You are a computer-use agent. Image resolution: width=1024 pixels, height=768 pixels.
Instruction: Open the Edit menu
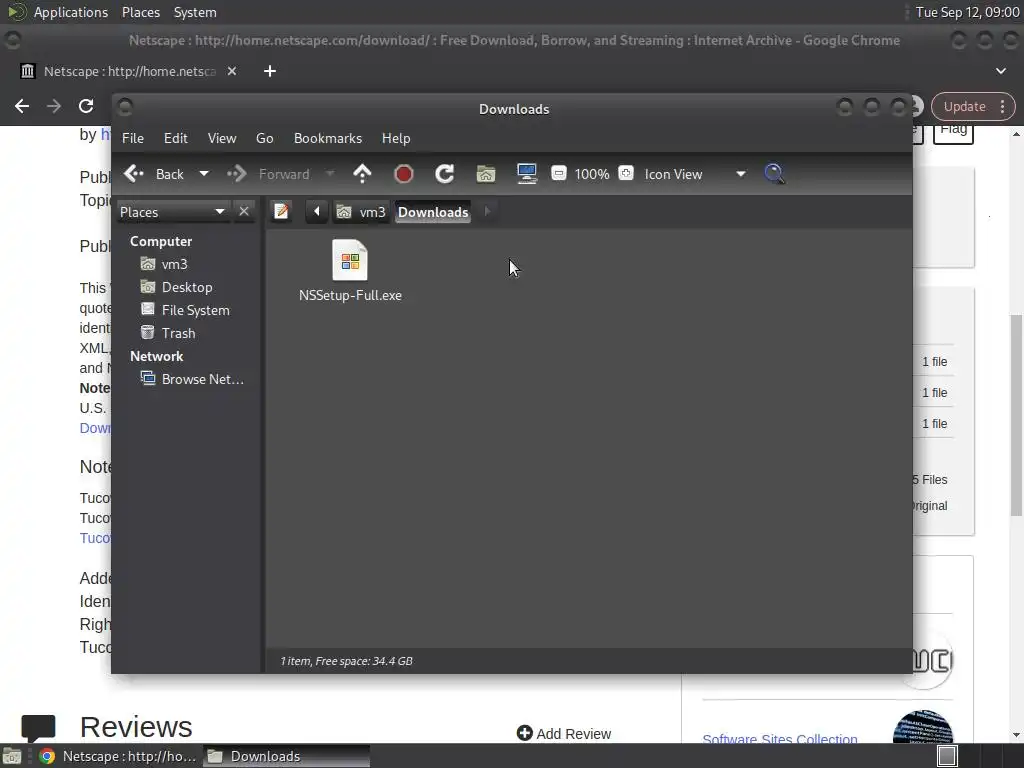176,138
